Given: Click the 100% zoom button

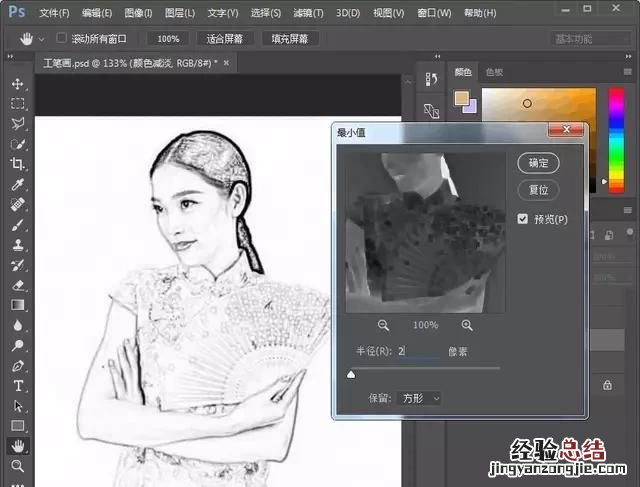Looking at the screenshot, I should click(x=168, y=39).
